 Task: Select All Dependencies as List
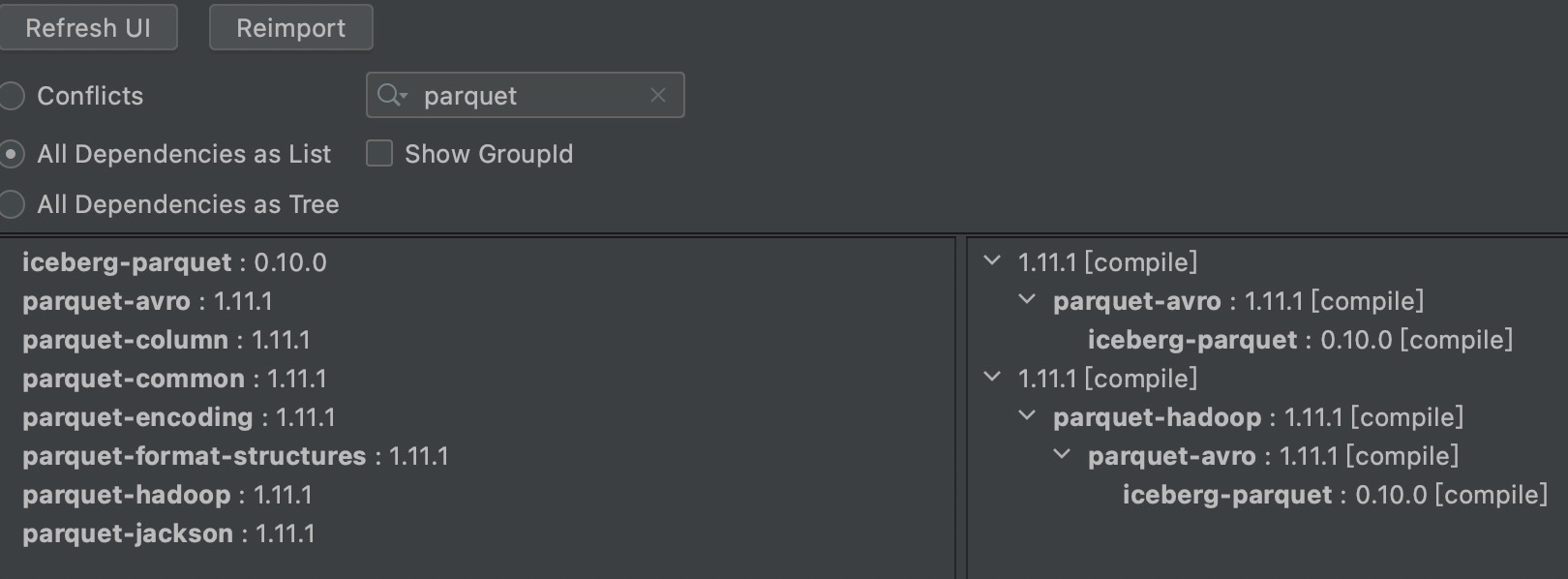12,154
